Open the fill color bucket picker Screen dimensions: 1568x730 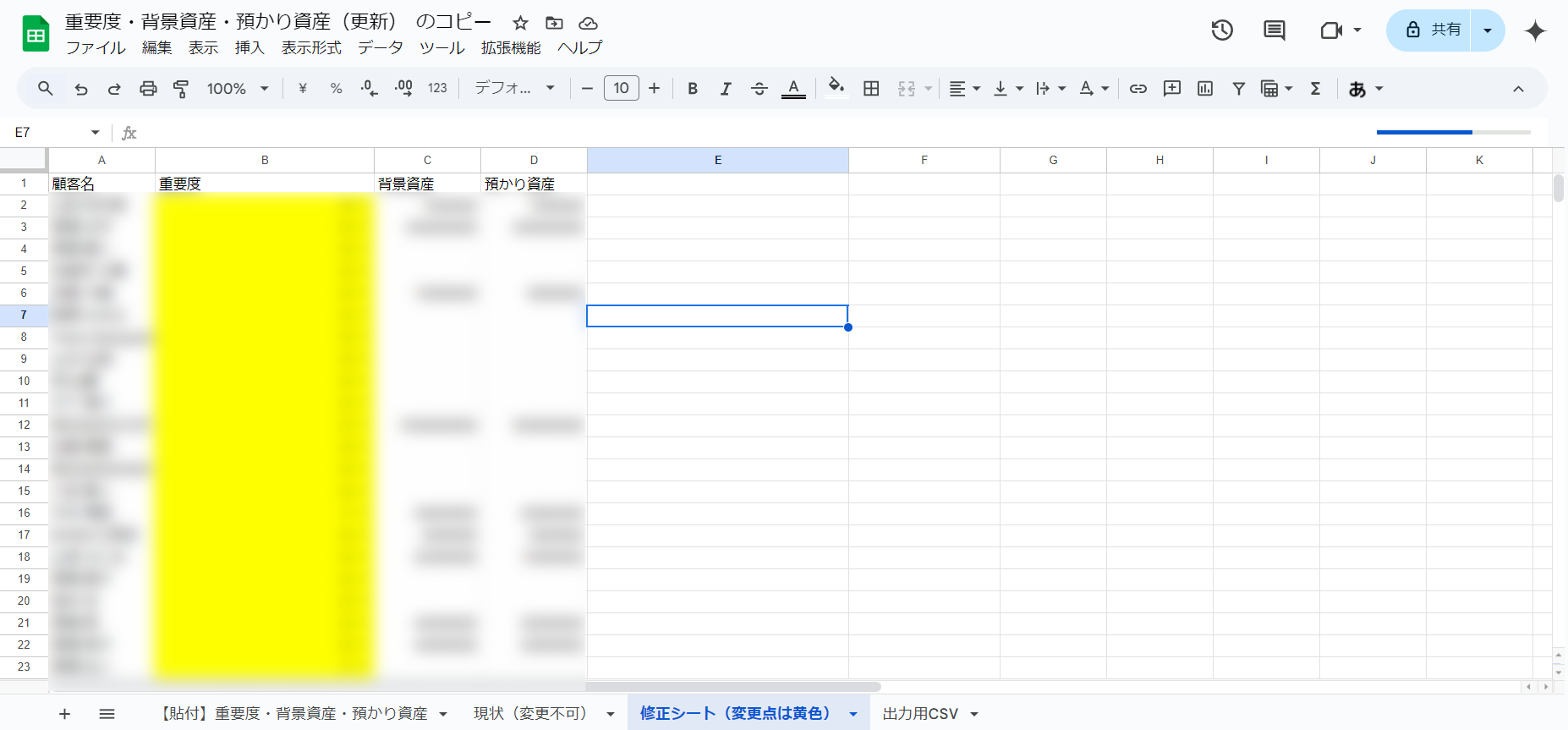(x=836, y=89)
